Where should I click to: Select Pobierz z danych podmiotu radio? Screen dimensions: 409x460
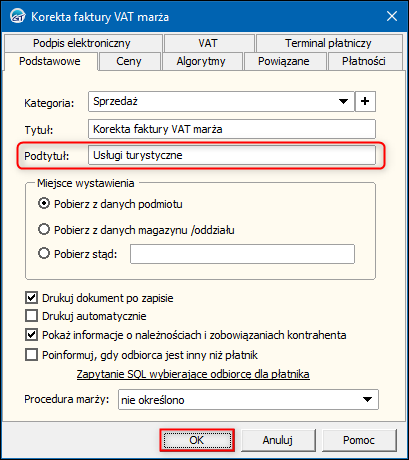[44, 203]
